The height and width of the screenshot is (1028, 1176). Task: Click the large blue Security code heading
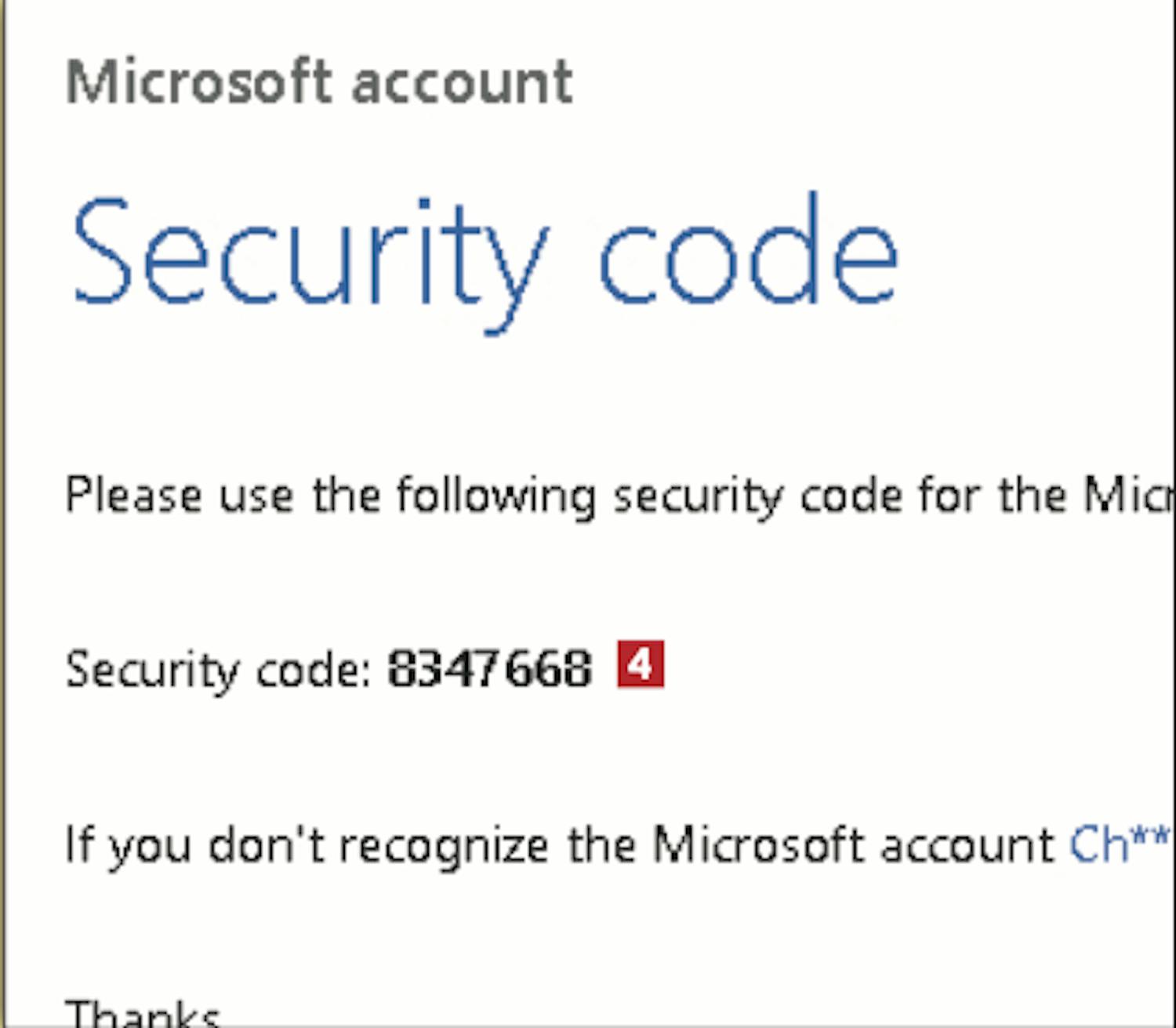[484, 255]
